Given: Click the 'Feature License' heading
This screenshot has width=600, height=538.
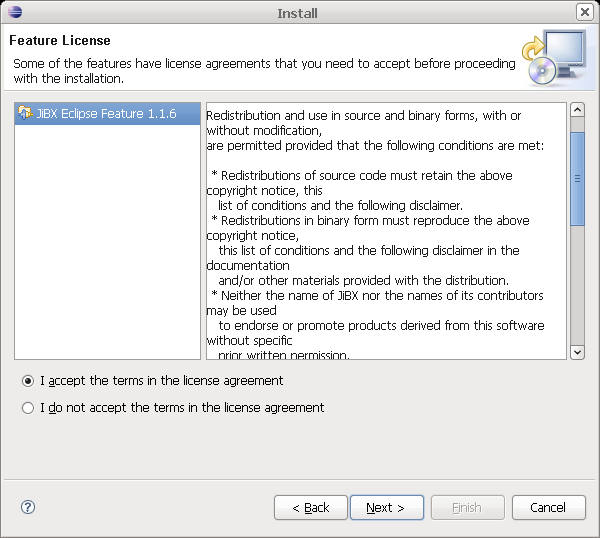Looking at the screenshot, I should [x=60, y=41].
